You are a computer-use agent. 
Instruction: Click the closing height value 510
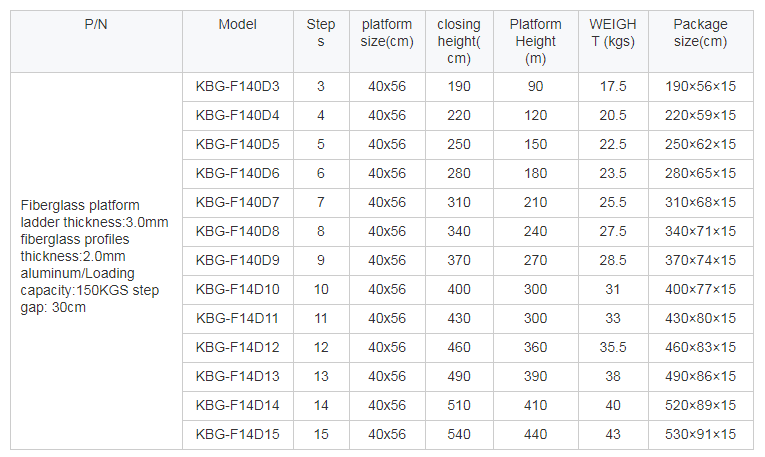[x=459, y=406]
